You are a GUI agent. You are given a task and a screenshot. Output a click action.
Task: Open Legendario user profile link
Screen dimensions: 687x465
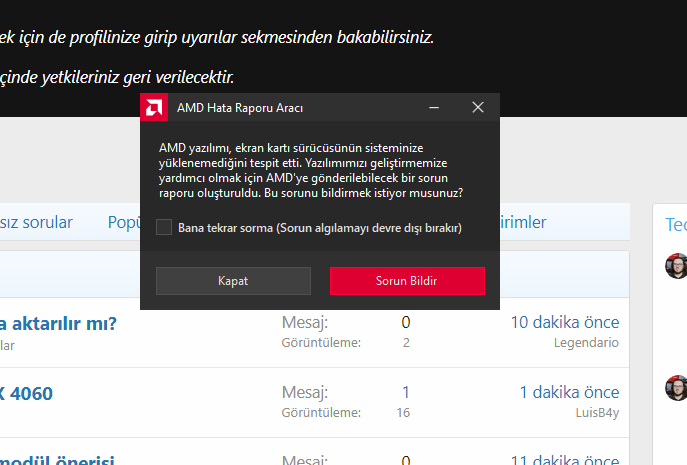[586, 343]
